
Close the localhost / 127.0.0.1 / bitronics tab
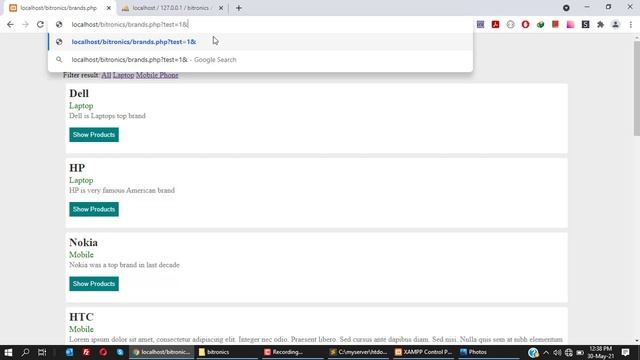pyautogui.click(x=221, y=8)
